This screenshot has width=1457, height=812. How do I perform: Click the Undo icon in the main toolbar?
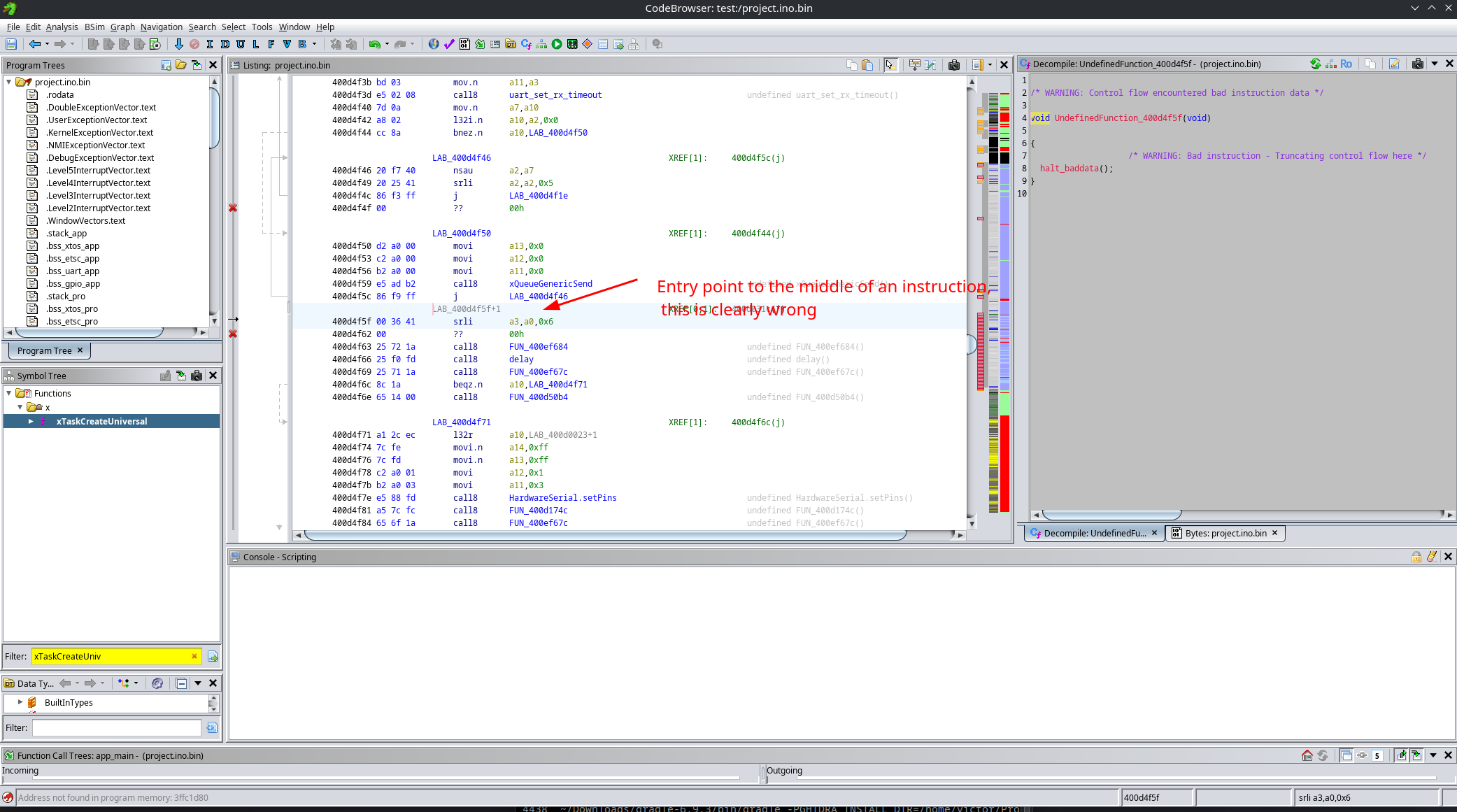click(x=374, y=44)
